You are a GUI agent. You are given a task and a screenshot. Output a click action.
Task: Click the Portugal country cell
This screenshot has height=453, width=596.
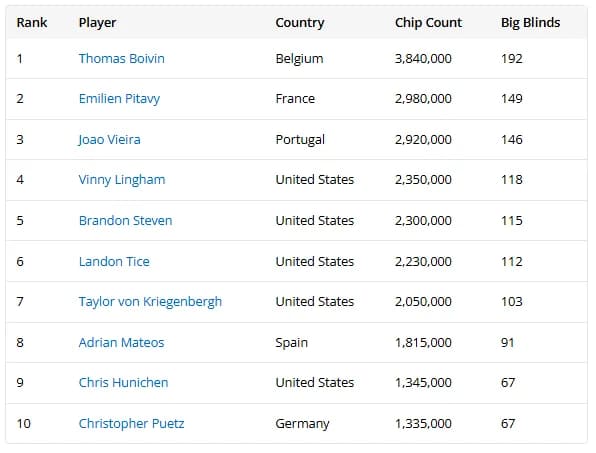point(300,140)
